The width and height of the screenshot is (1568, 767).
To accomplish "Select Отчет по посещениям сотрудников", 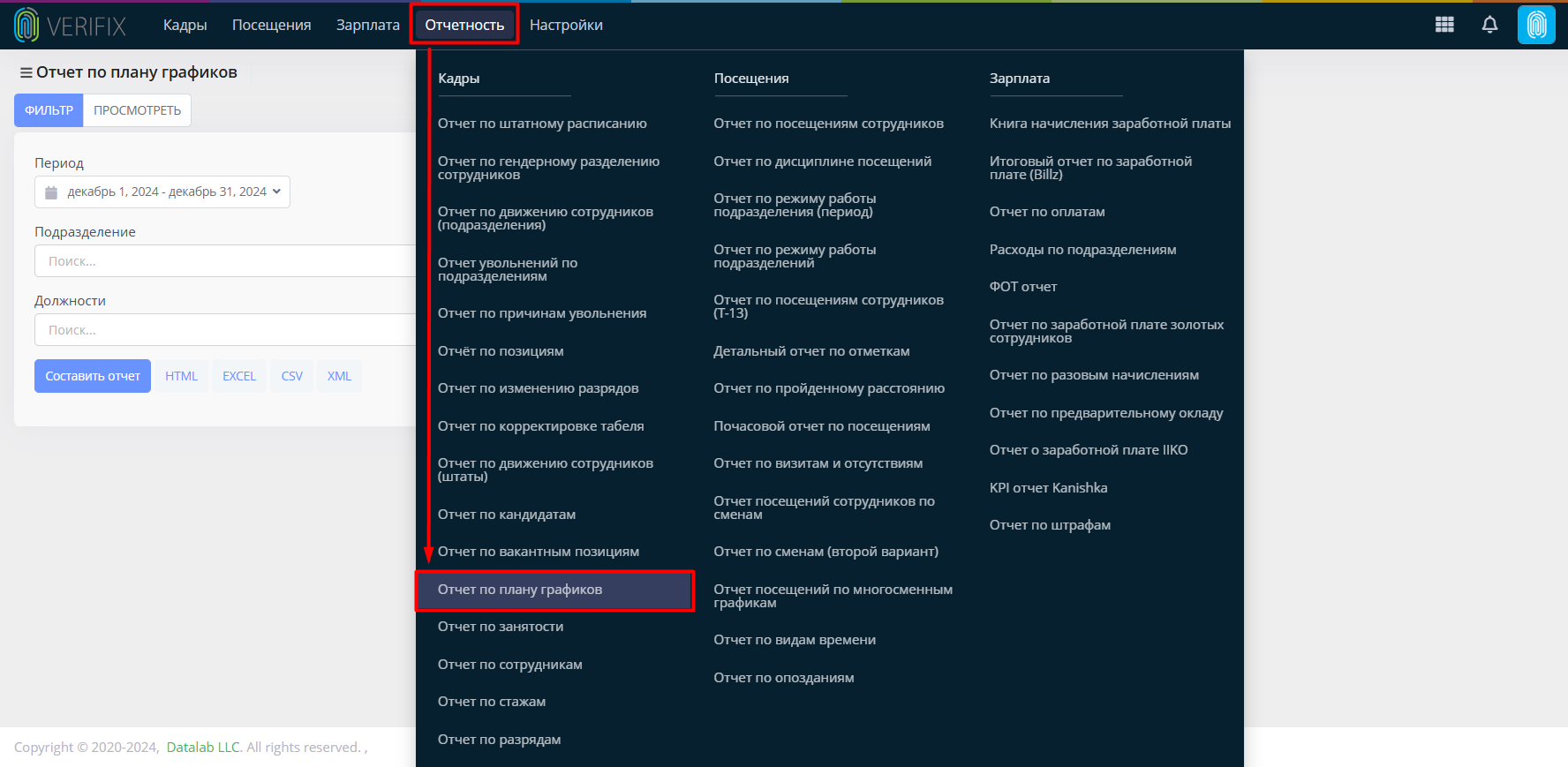I will coord(828,124).
